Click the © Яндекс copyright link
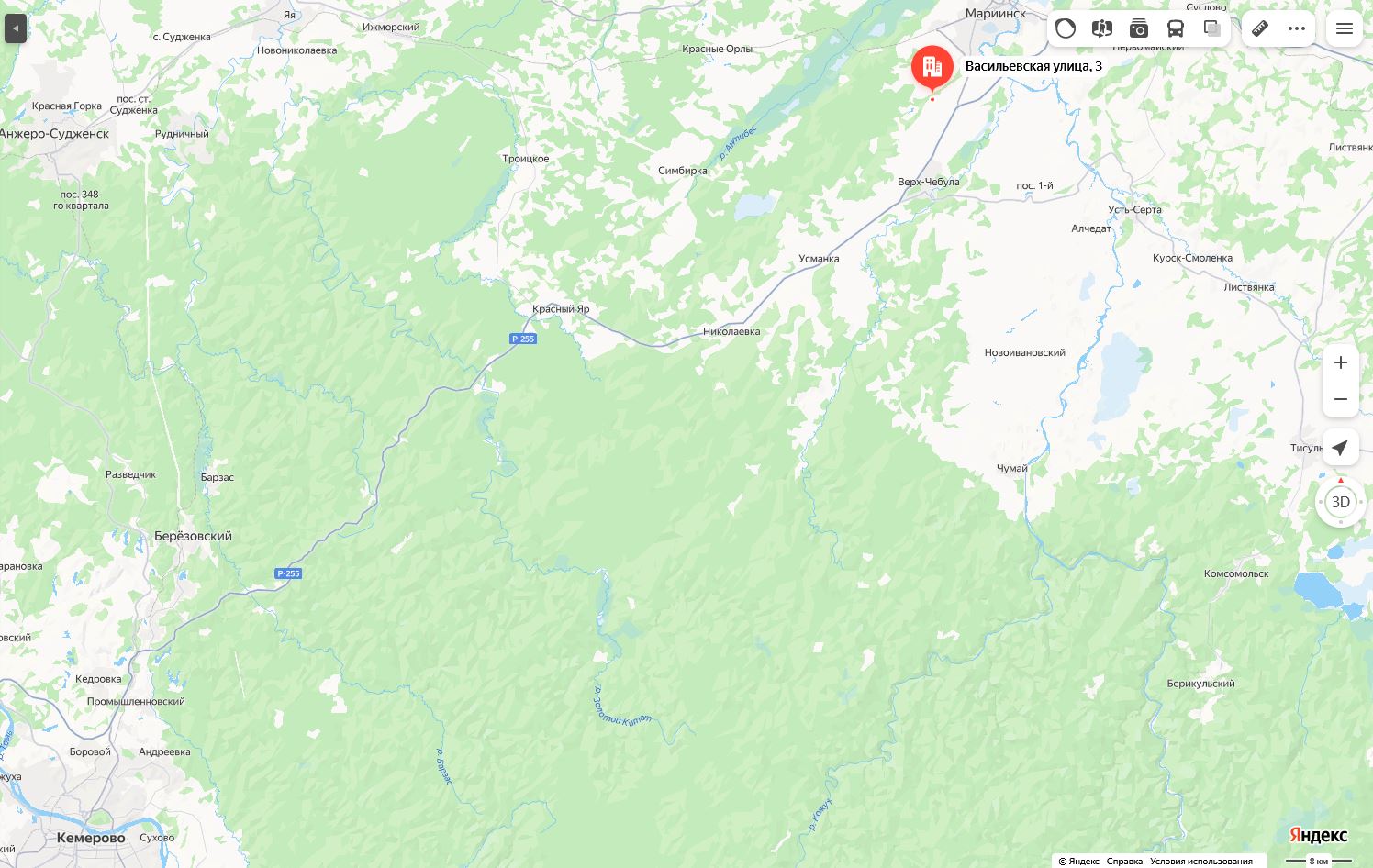Image resolution: width=1373 pixels, height=868 pixels. coord(1078,861)
